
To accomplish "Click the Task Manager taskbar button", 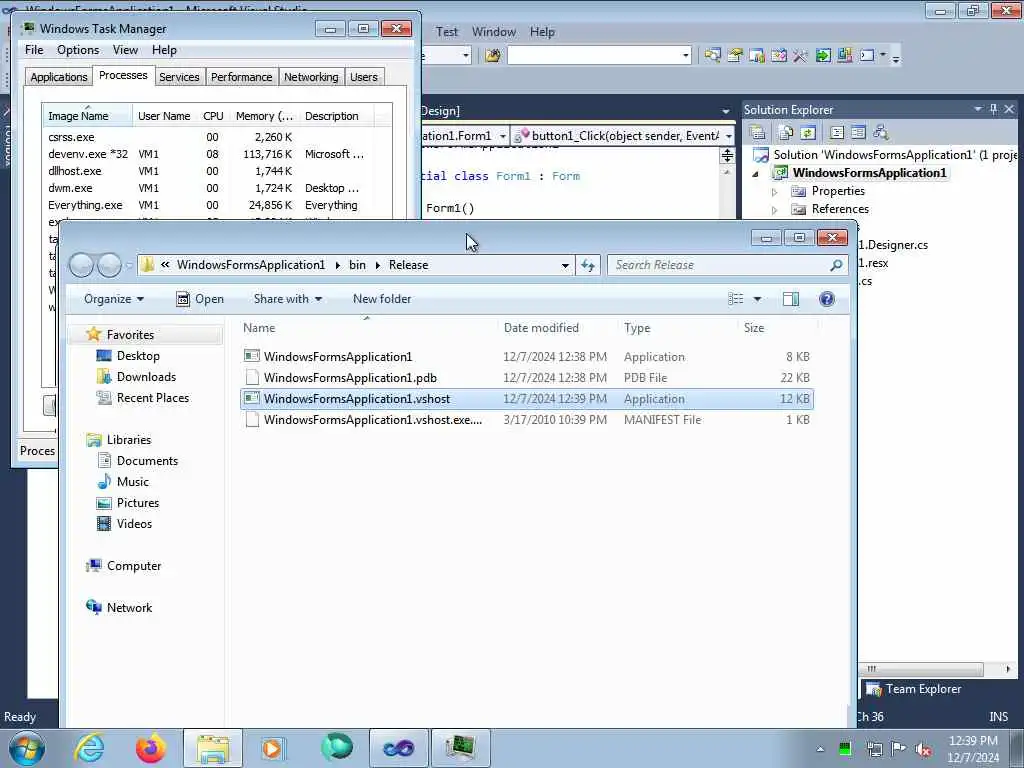I will point(460,748).
